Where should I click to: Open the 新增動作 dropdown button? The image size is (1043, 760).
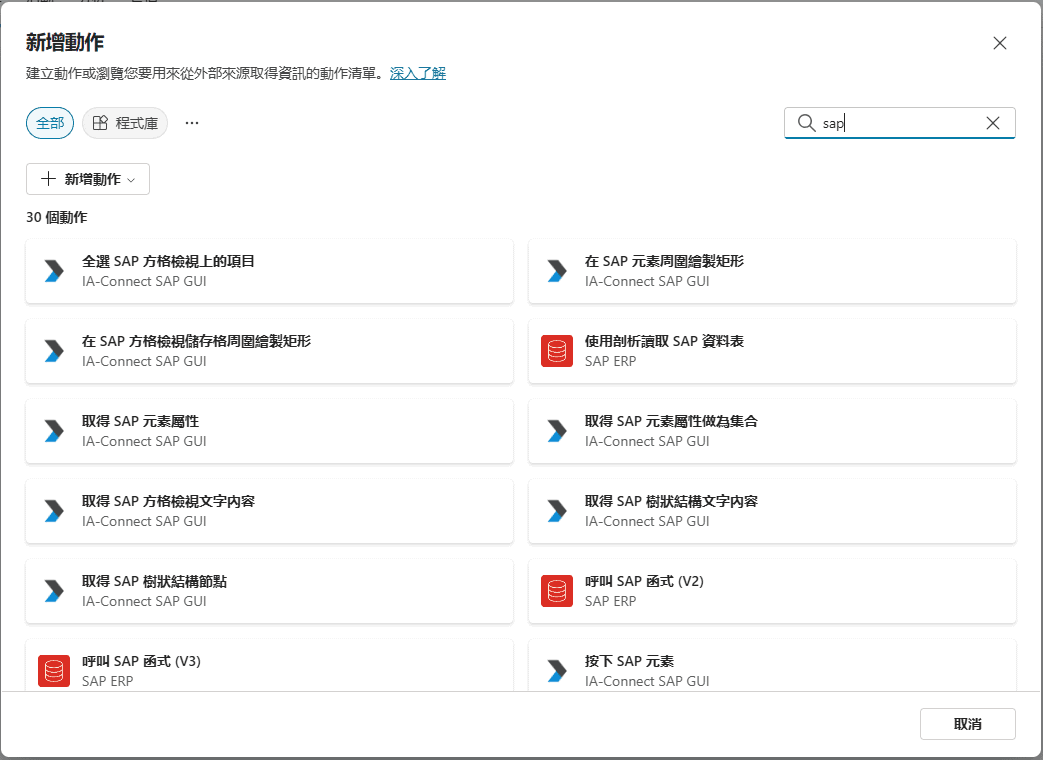(x=88, y=179)
